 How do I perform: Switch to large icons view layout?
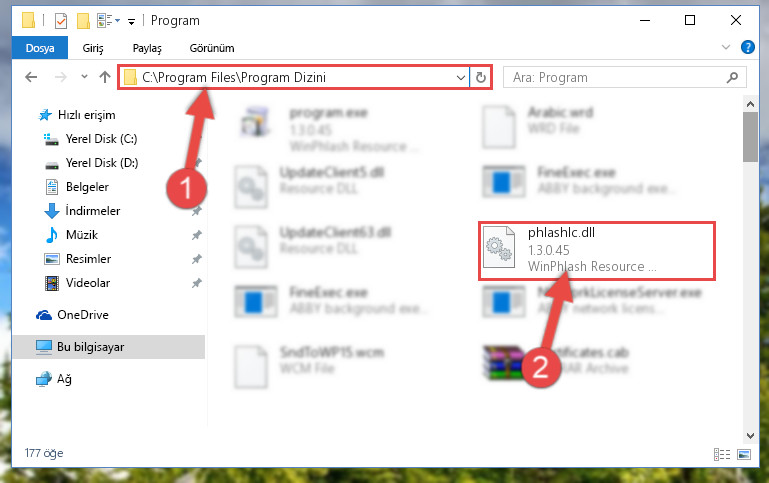(x=743, y=454)
